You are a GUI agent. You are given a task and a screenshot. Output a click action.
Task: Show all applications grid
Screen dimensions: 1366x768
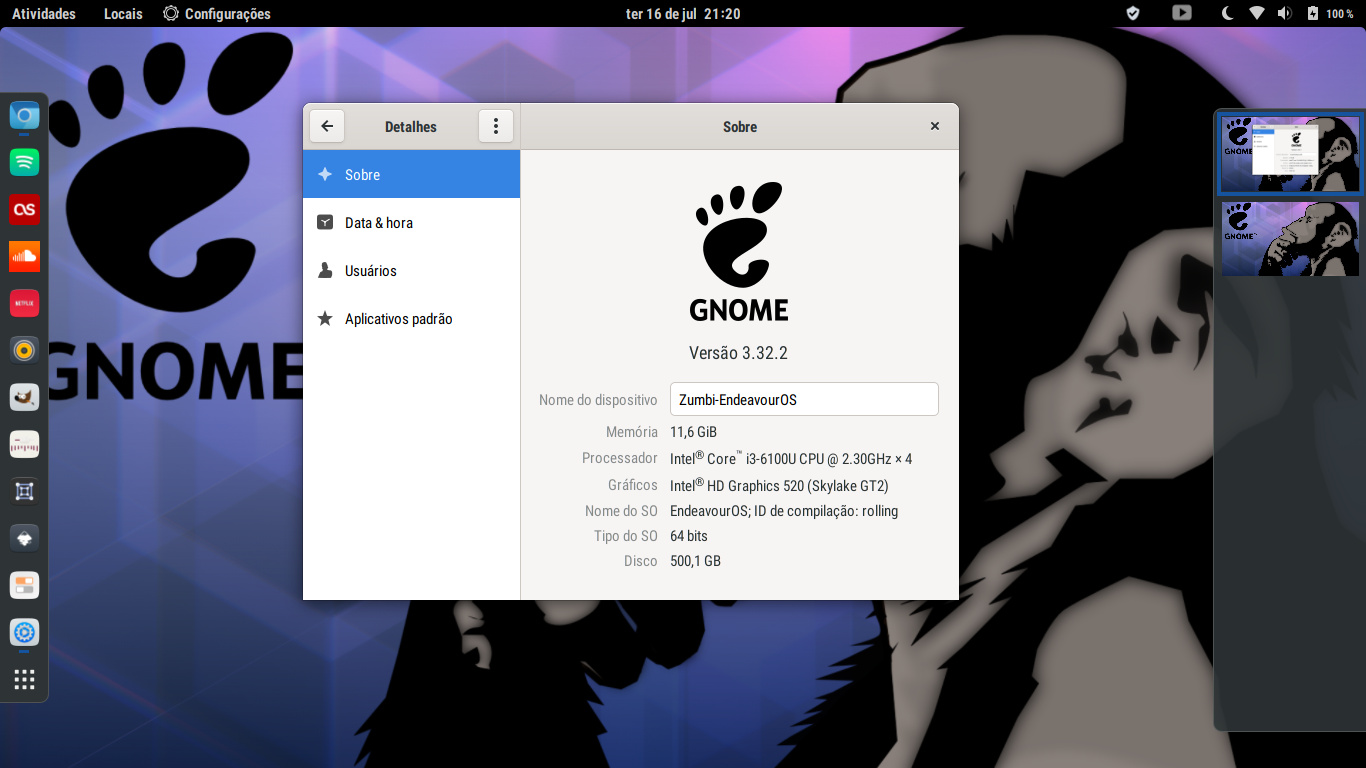click(25, 680)
